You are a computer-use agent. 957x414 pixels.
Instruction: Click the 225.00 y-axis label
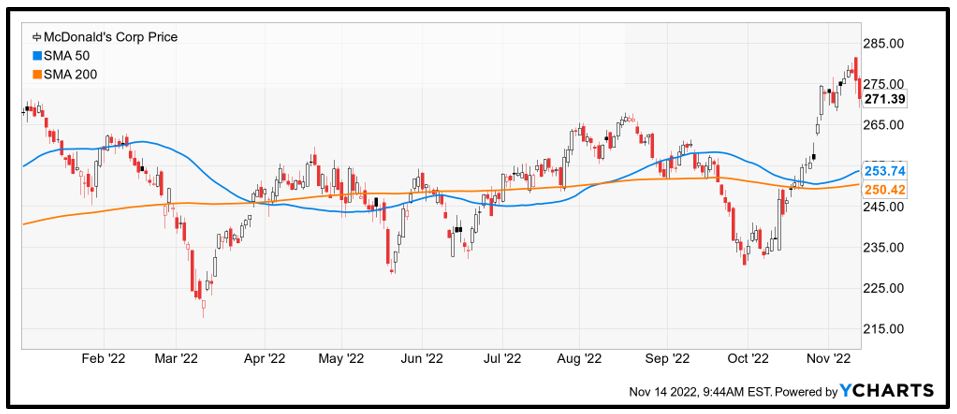884,288
